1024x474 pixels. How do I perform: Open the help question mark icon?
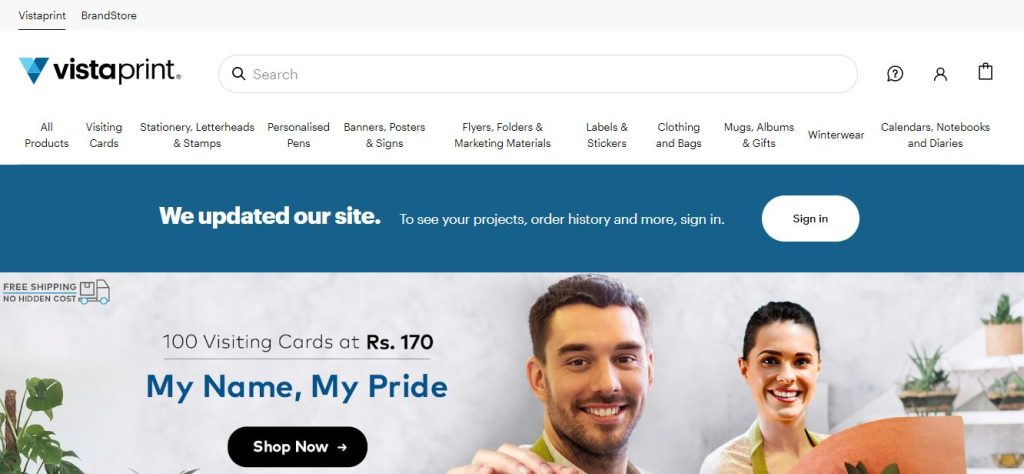click(x=895, y=74)
